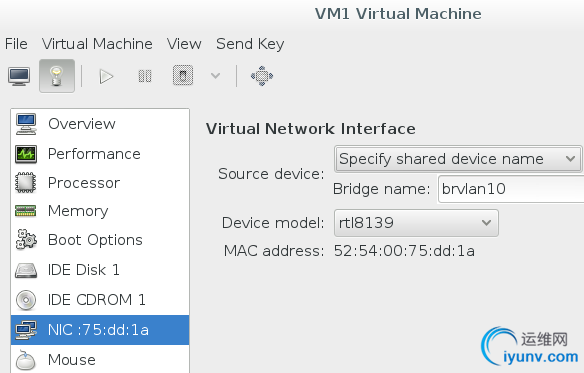Select the Processor item
The image size is (584, 373).
click(x=100, y=183)
